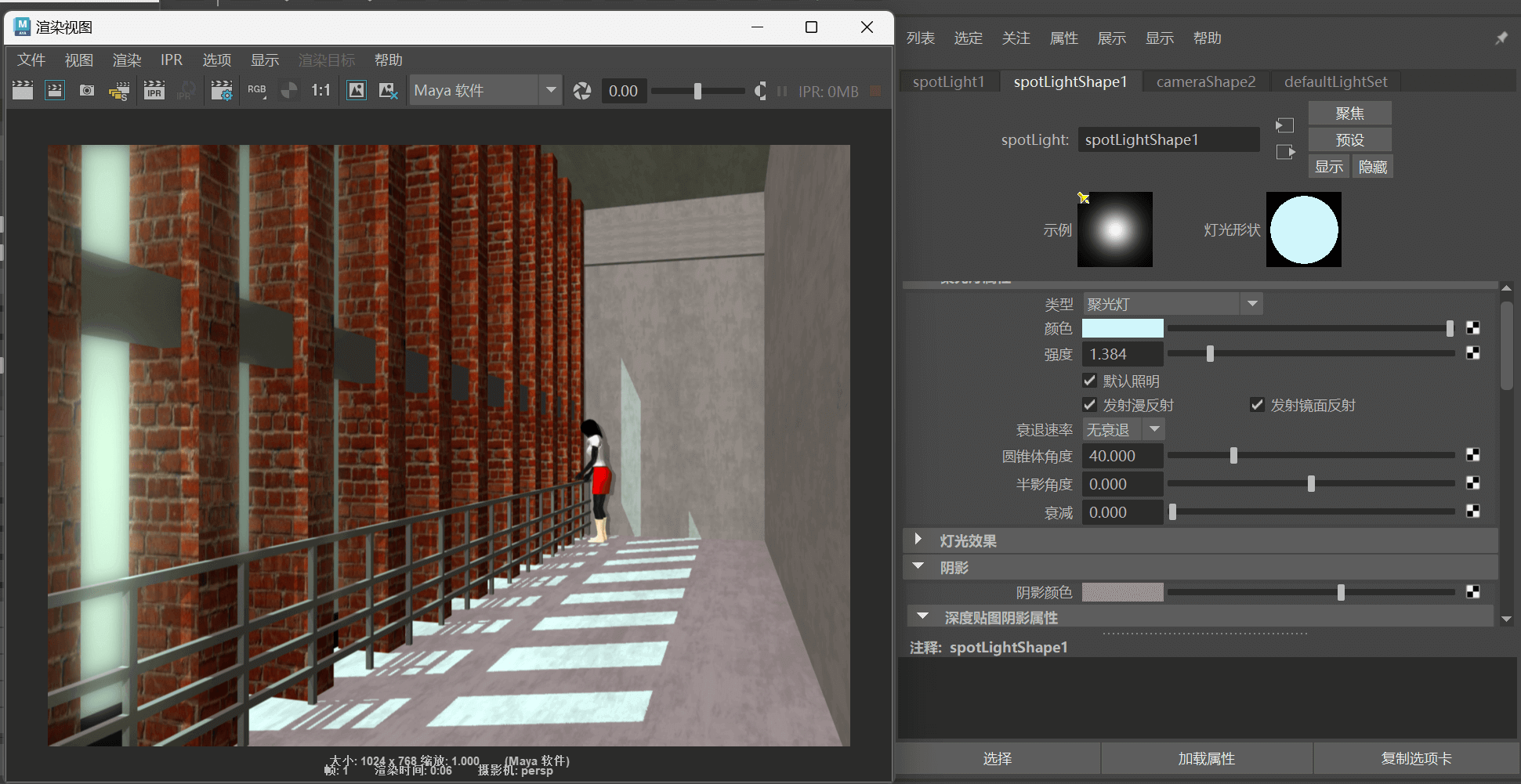
Task: Open the 渲染 menu
Action: [126, 60]
